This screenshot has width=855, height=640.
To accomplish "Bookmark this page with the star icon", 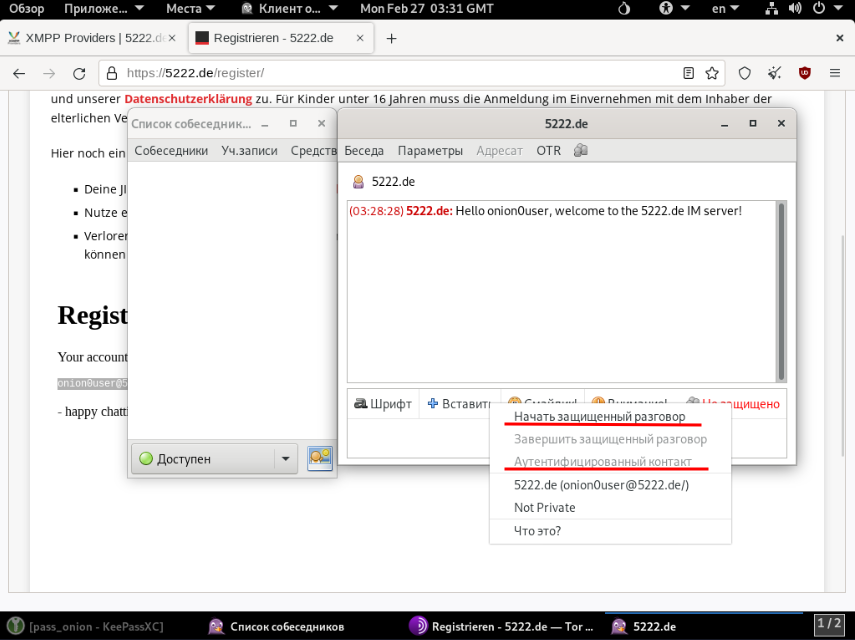I will tap(712, 73).
